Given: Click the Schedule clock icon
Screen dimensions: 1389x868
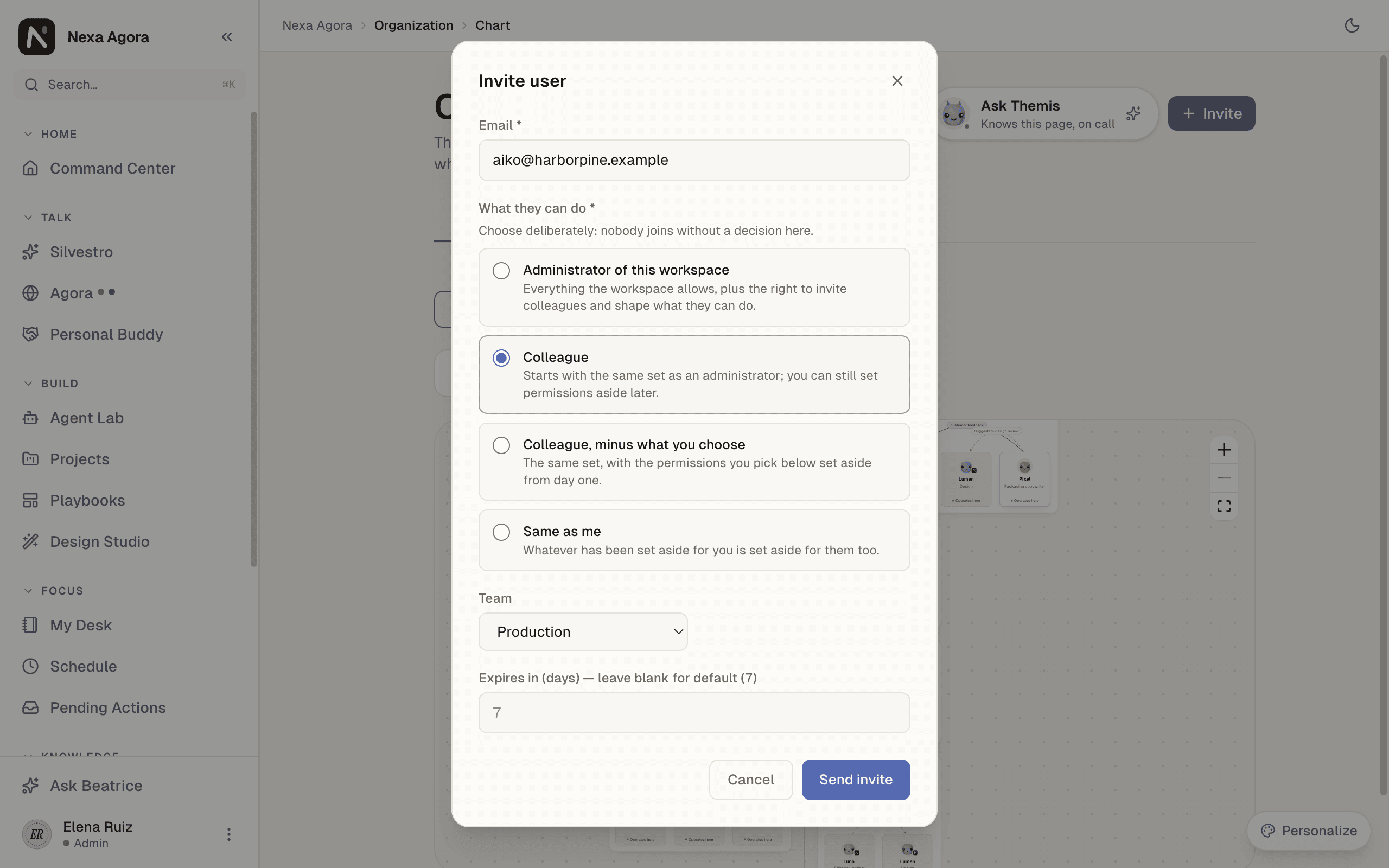Looking at the screenshot, I should click(x=30, y=667).
